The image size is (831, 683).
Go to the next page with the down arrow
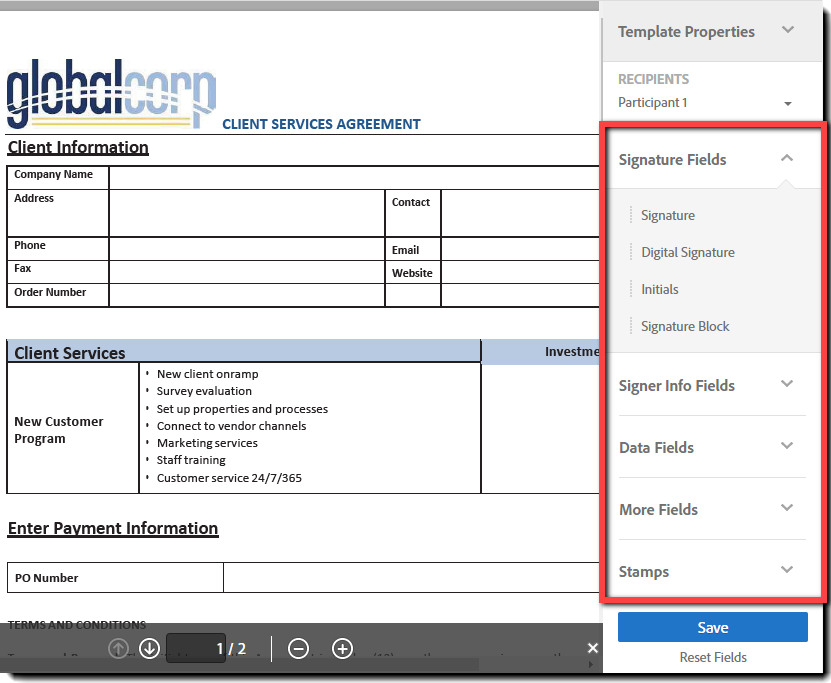click(149, 649)
